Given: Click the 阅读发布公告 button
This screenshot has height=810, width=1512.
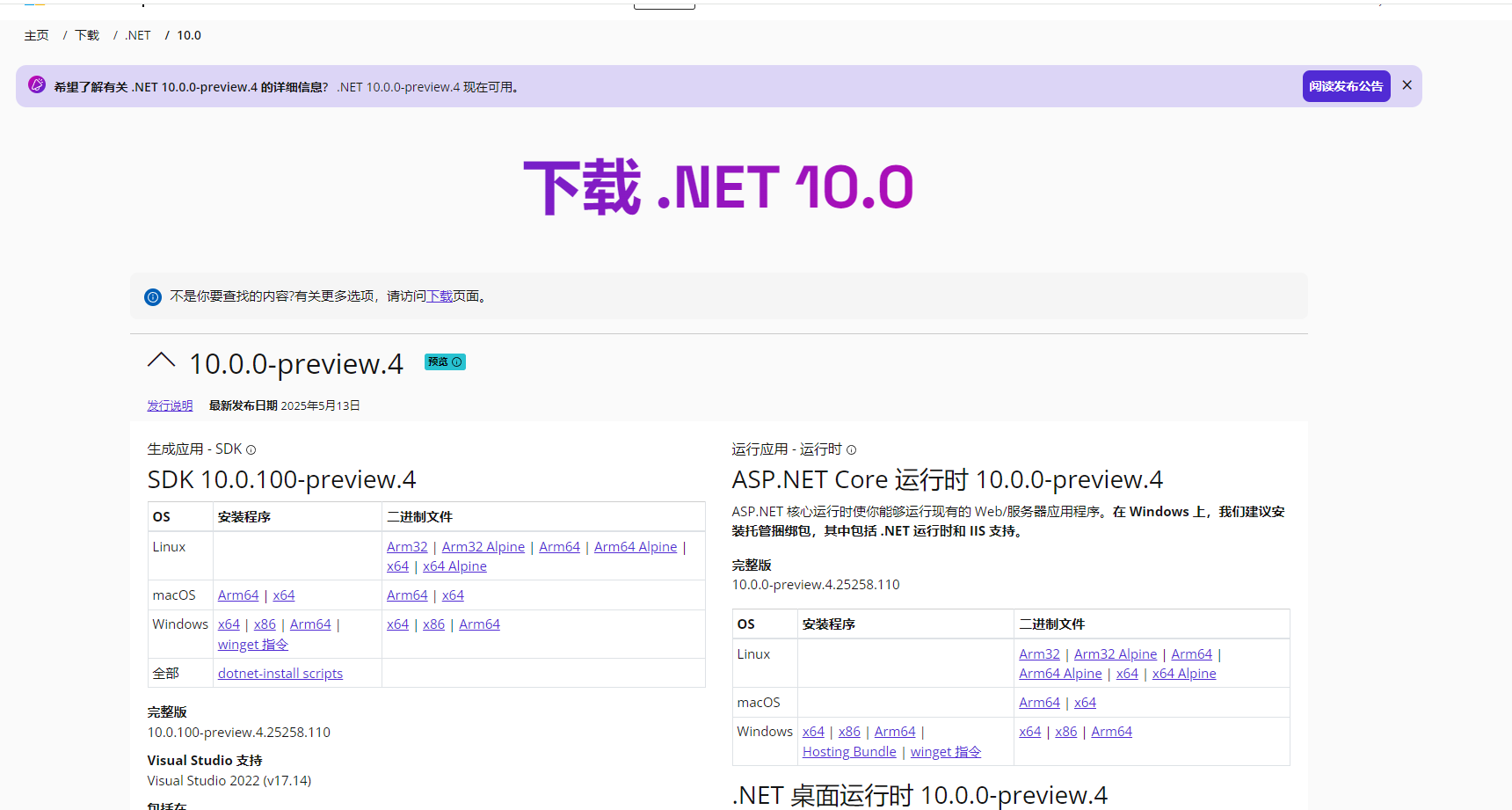Looking at the screenshot, I should [x=1346, y=86].
